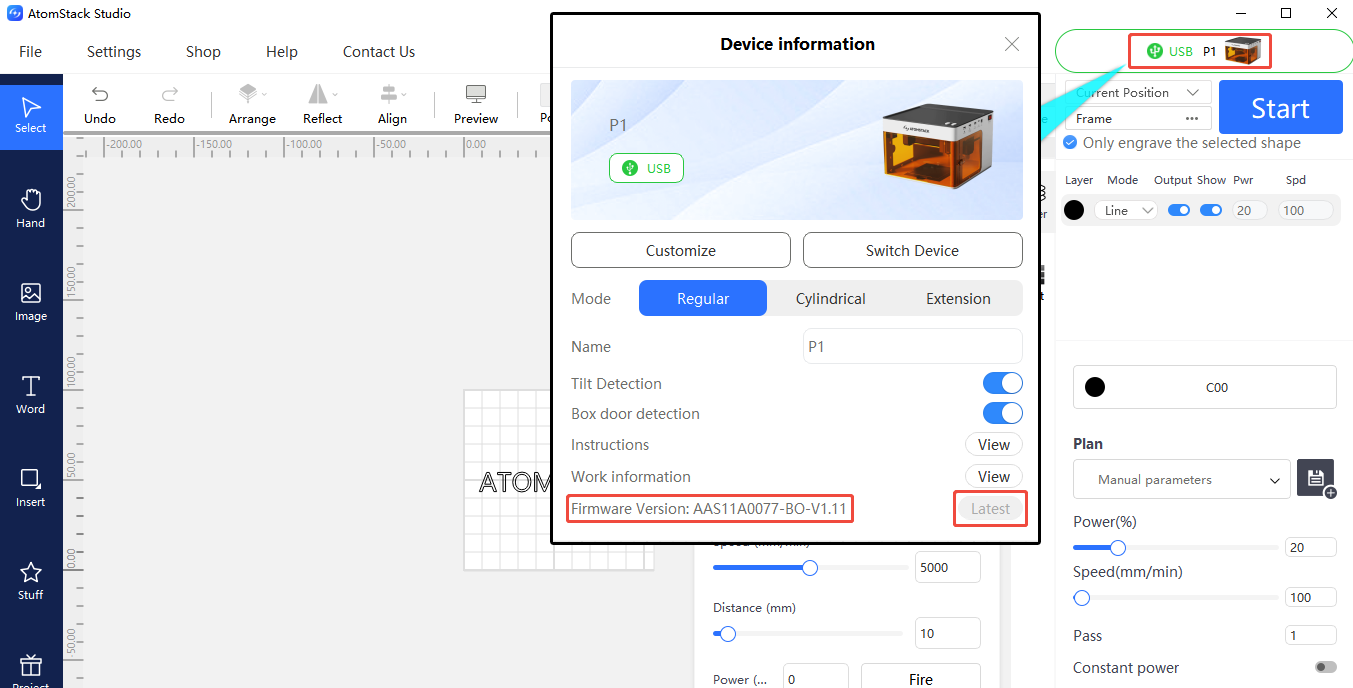Open the Settings menu

pyautogui.click(x=114, y=51)
